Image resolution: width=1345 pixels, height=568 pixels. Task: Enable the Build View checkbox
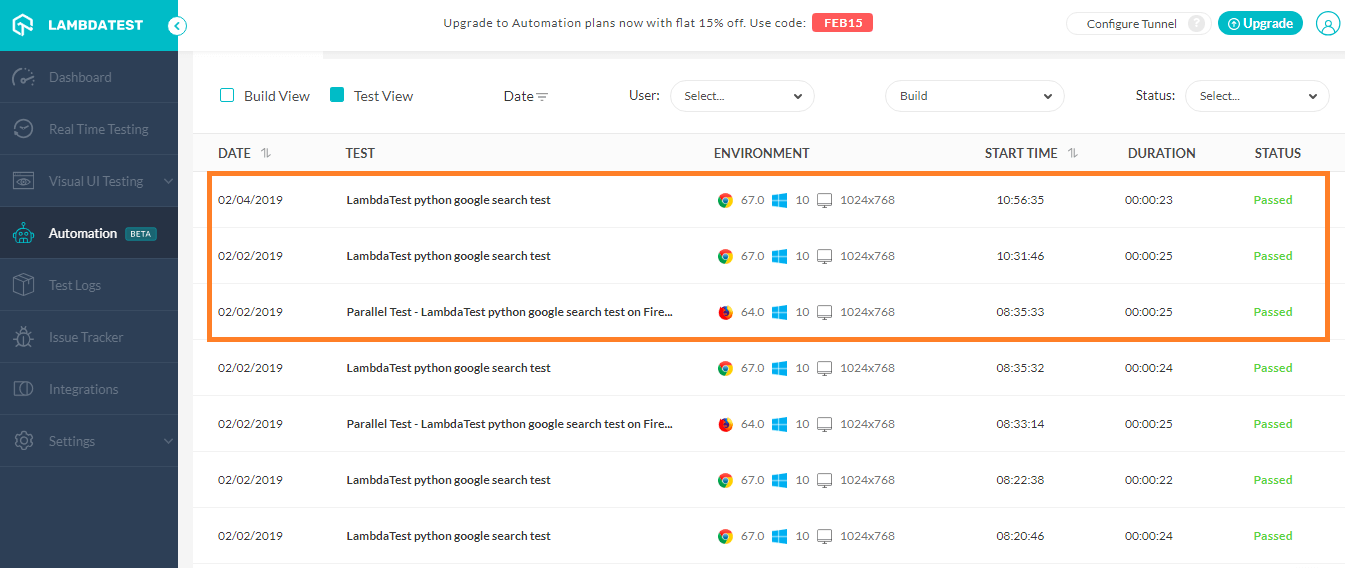point(227,95)
